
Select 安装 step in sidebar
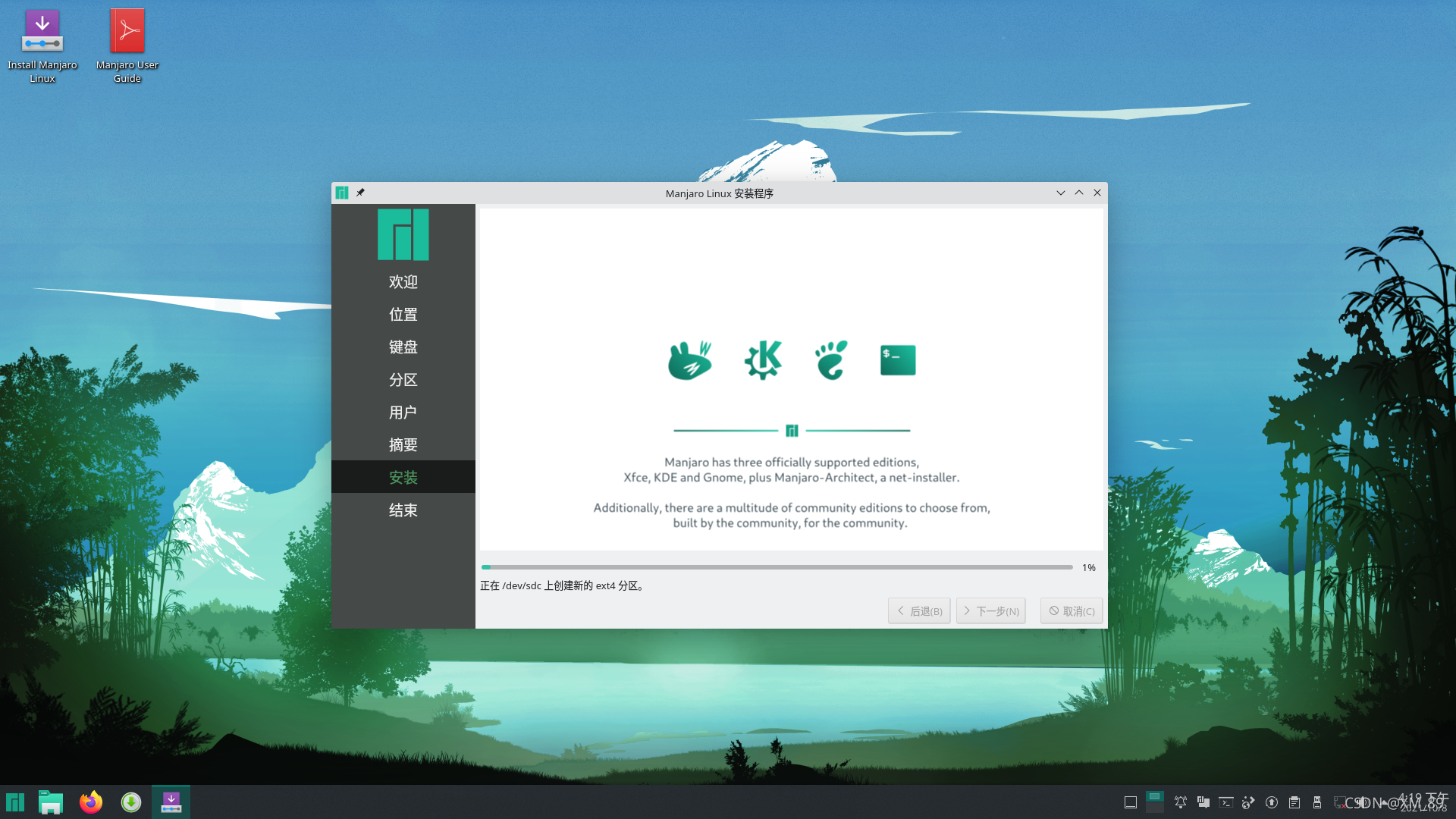403,477
